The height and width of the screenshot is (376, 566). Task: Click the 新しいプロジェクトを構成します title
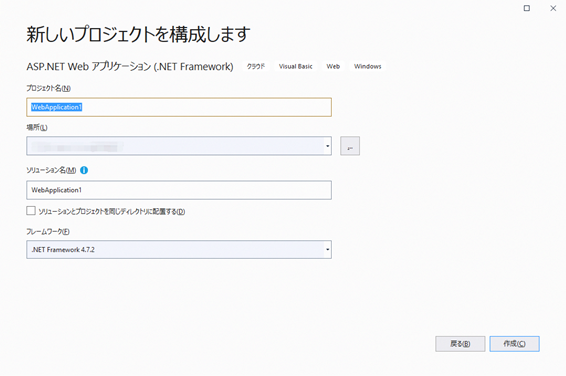click(138, 35)
